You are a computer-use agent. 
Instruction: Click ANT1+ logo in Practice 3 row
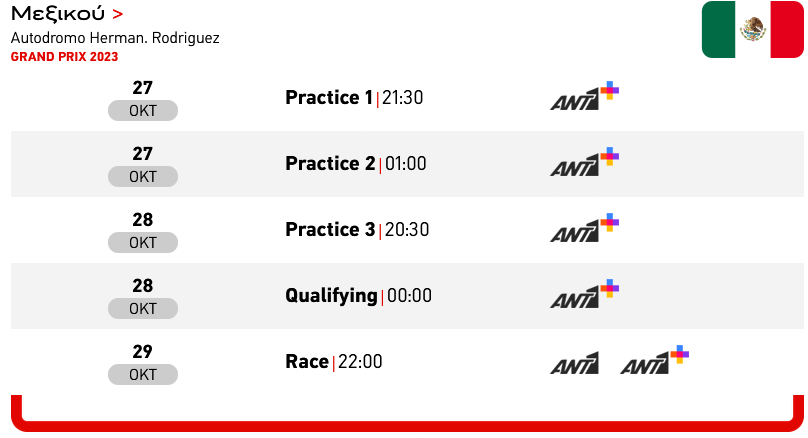point(585,228)
